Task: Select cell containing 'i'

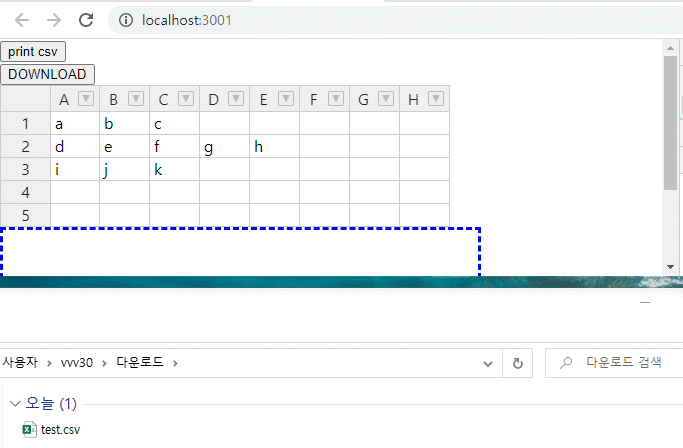Action: click(x=75, y=169)
